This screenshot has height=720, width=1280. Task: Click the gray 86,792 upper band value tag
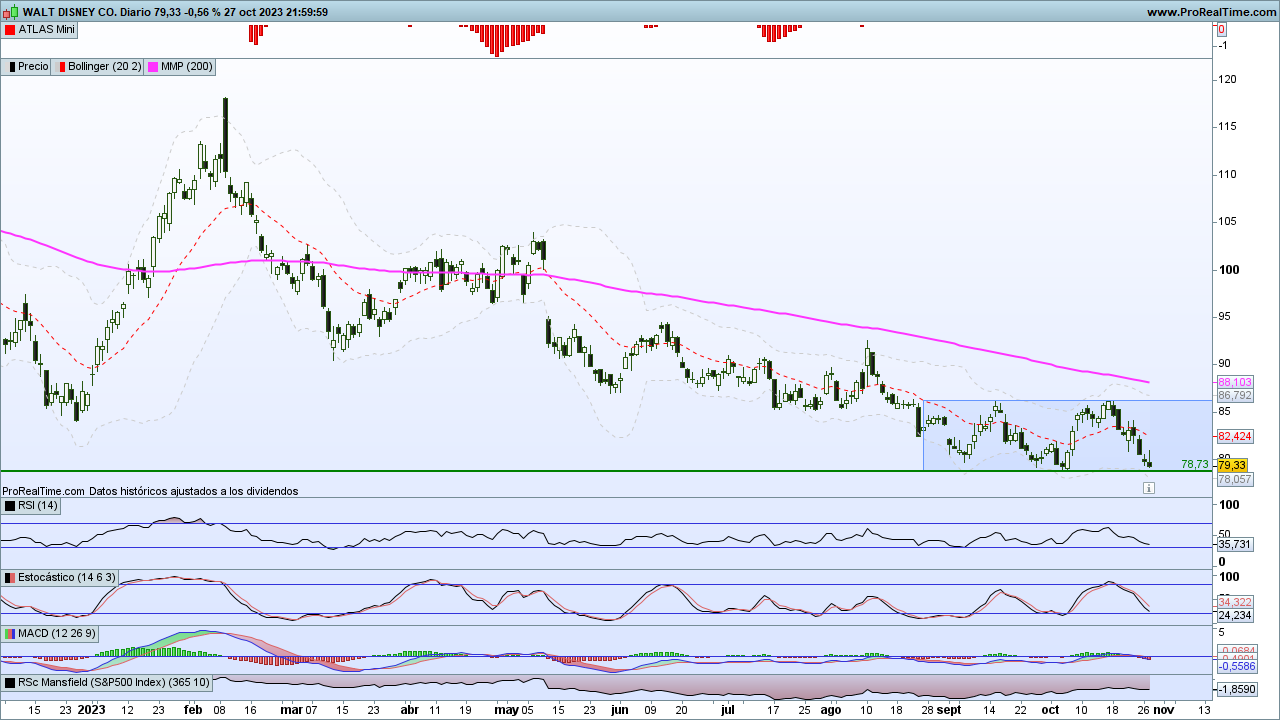(1235, 396)
